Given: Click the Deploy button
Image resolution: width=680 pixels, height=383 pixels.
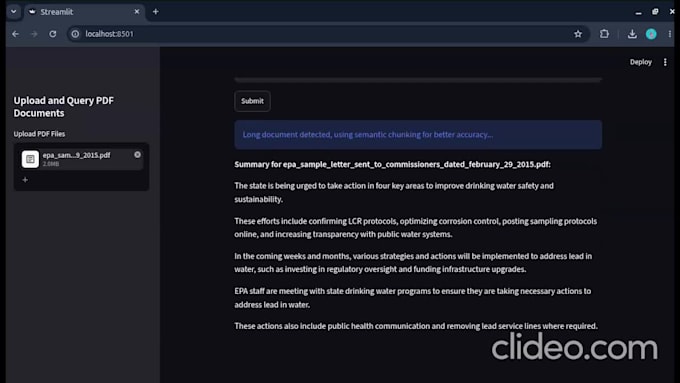Looking at the screenshot, I should click(641, 62).
